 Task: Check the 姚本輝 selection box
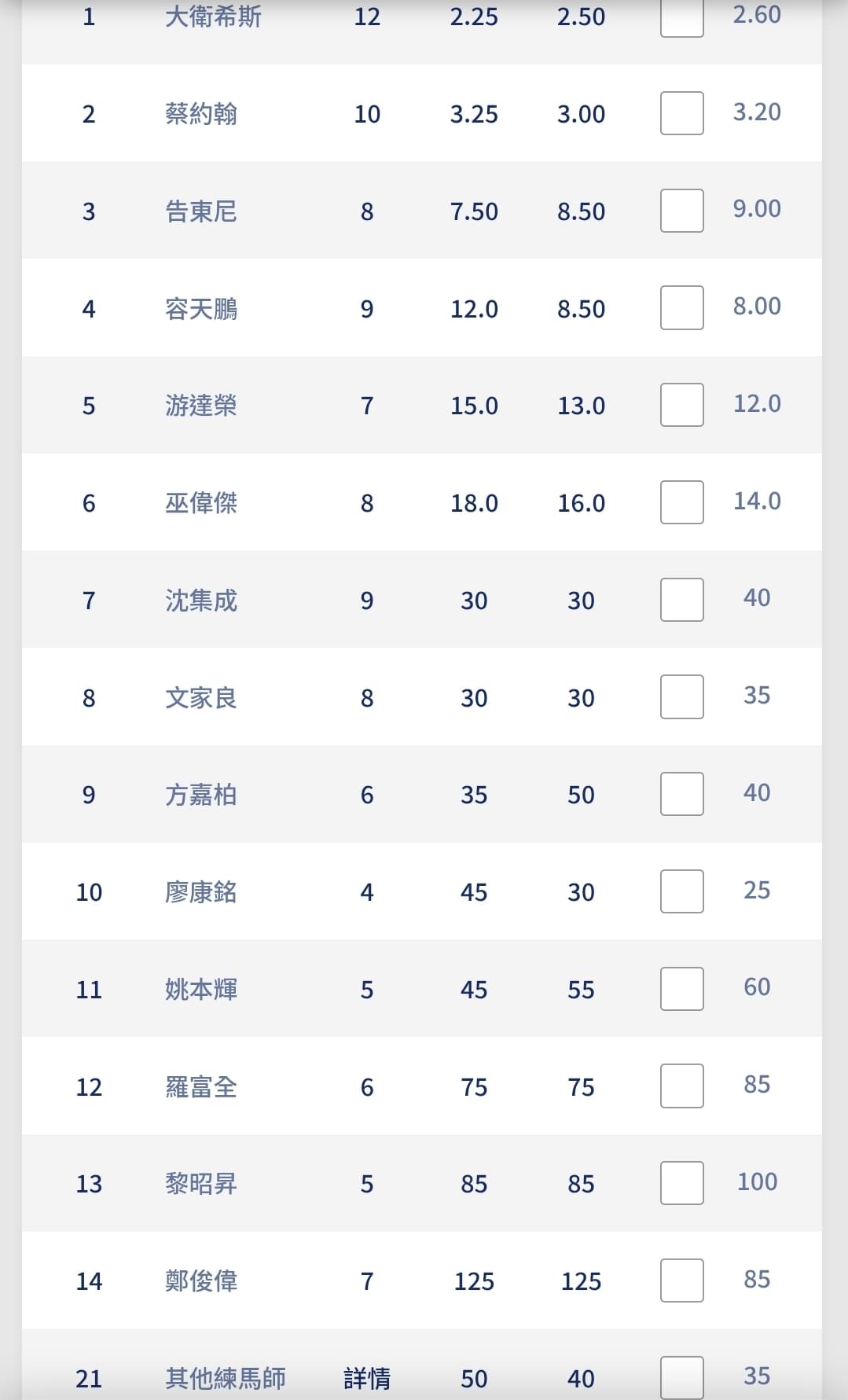[x=681, y=989]
